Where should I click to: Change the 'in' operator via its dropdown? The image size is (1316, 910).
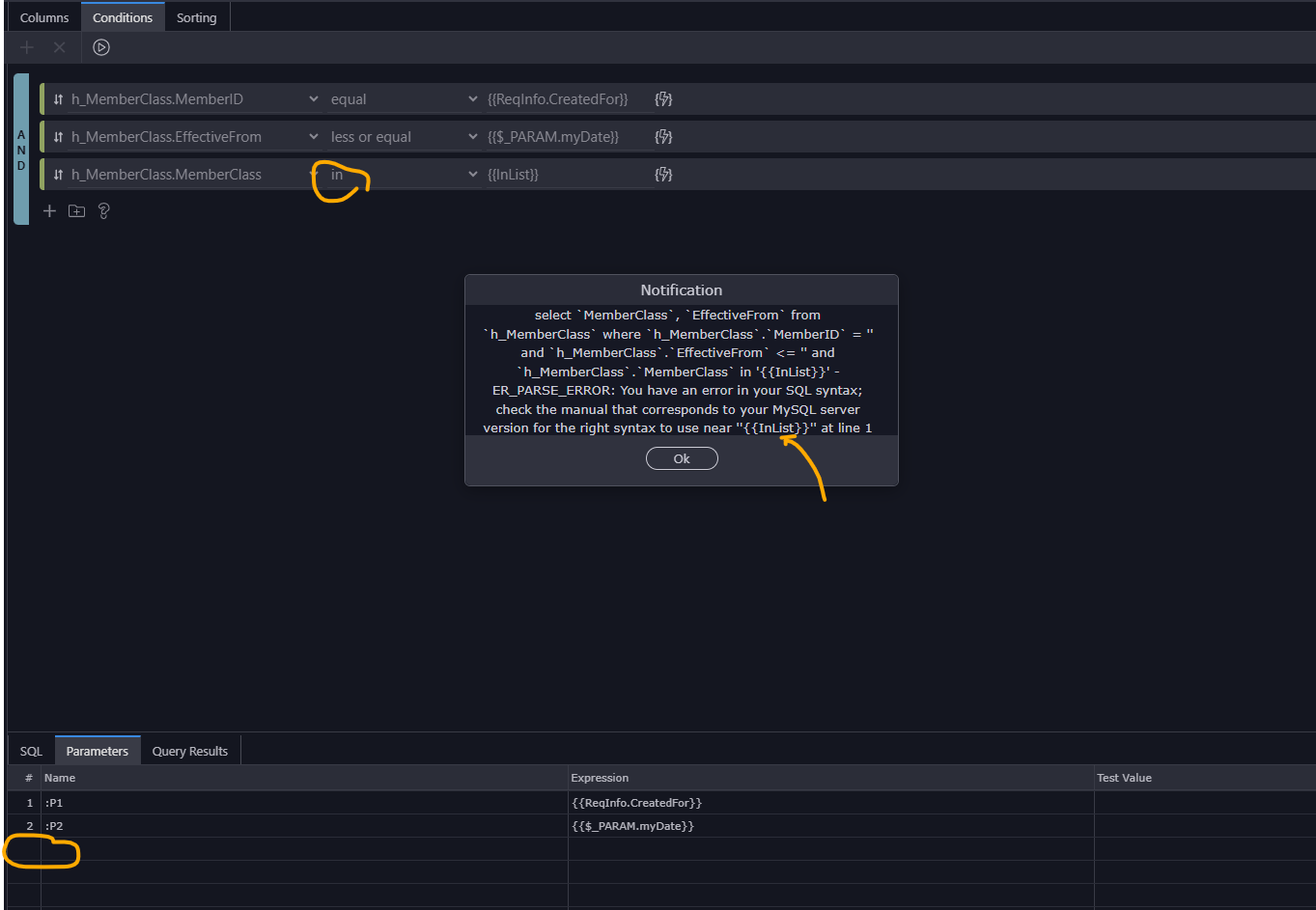[472, 174]
